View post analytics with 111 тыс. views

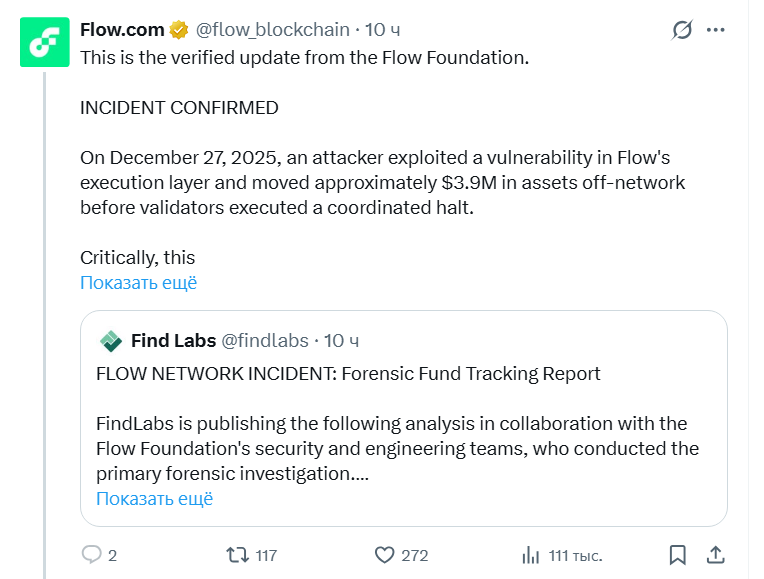coord(530,554)
